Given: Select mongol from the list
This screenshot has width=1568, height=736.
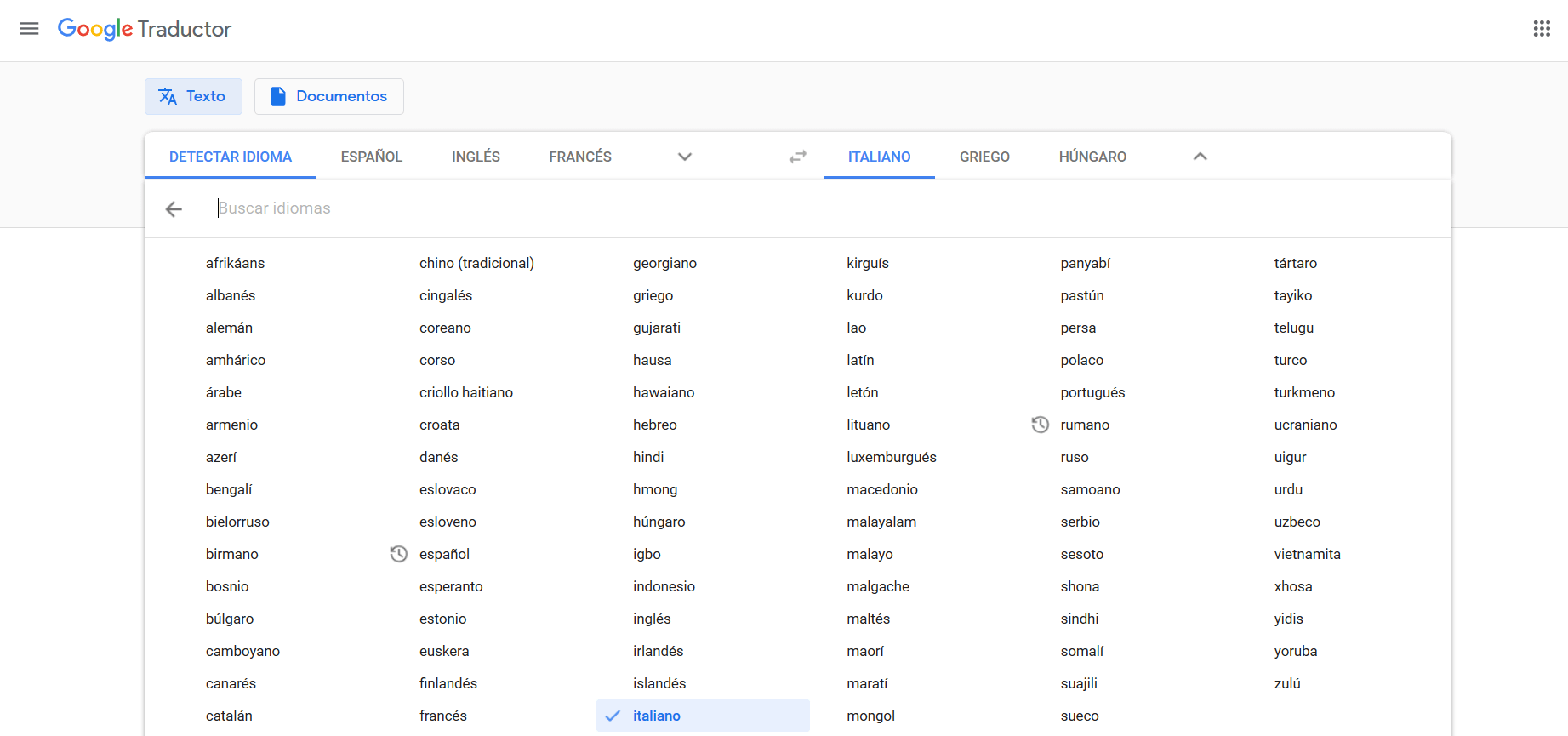Looking at the screenshot, I should tap(870, 716).
